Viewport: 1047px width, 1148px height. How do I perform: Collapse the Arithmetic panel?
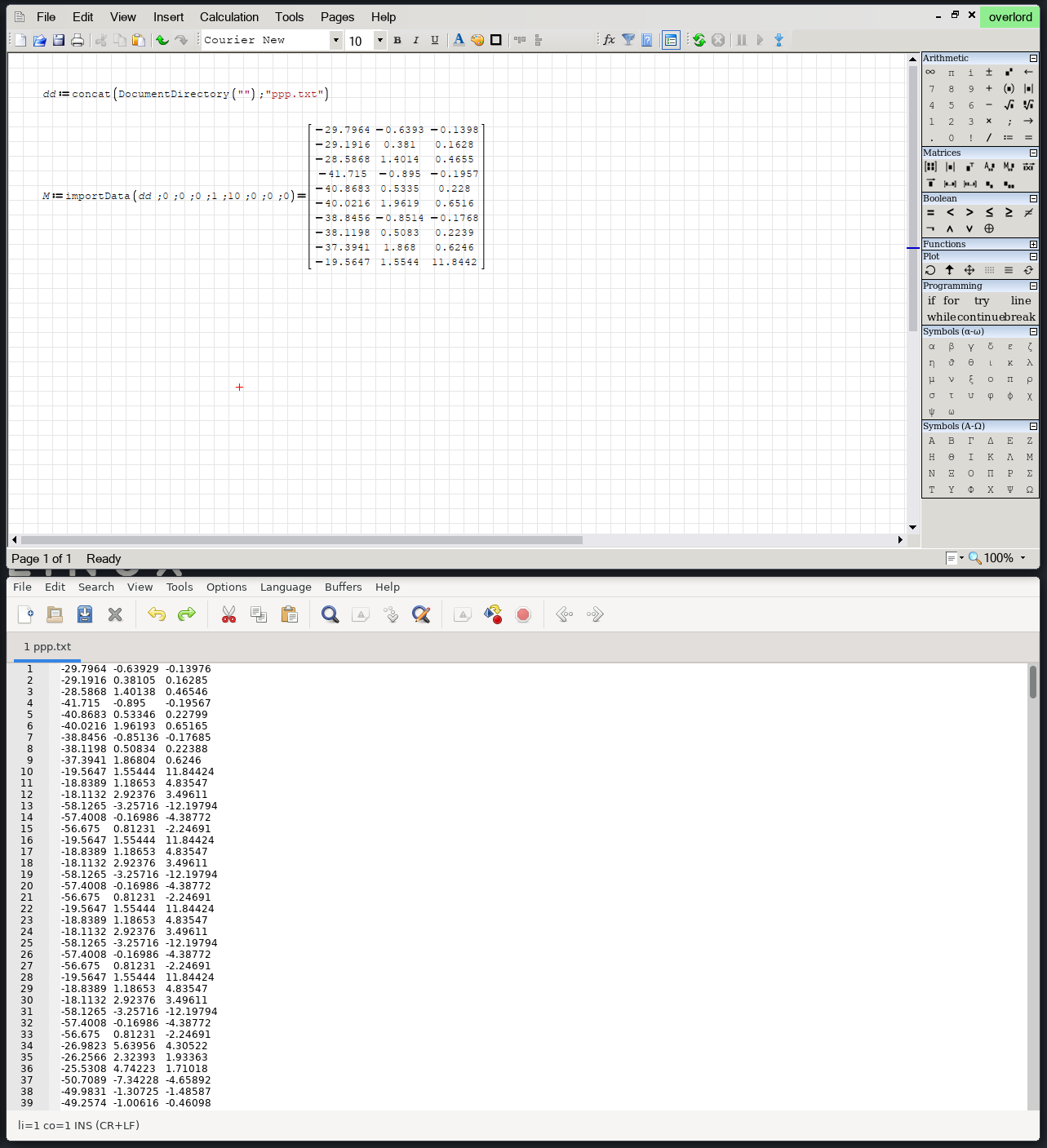tap(1033, 59)
